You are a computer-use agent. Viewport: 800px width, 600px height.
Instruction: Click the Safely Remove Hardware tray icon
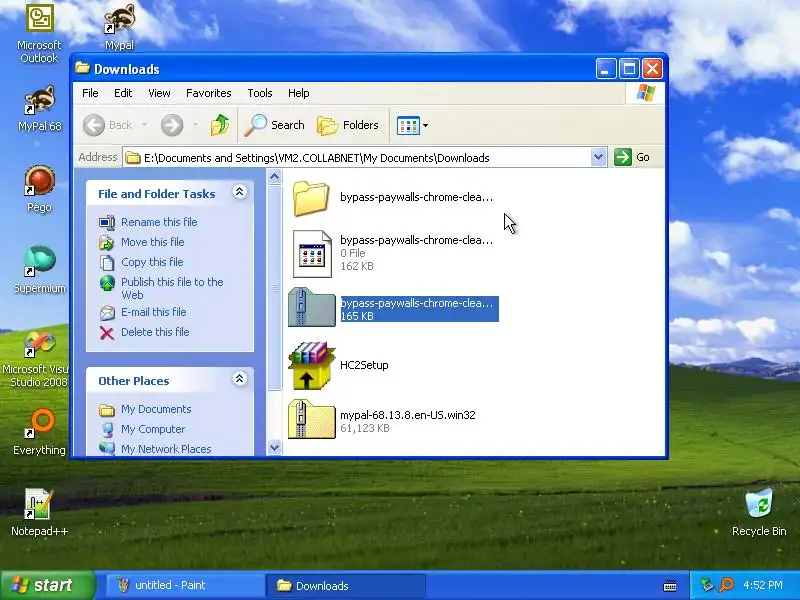click(707, 585)
